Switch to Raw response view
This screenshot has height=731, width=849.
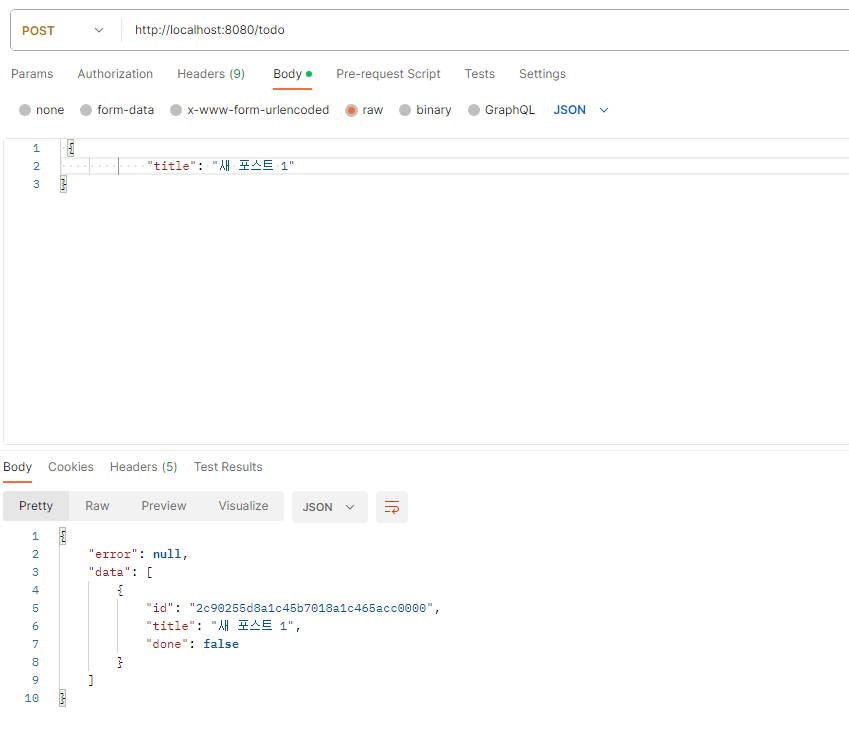(x=97, y=506)
